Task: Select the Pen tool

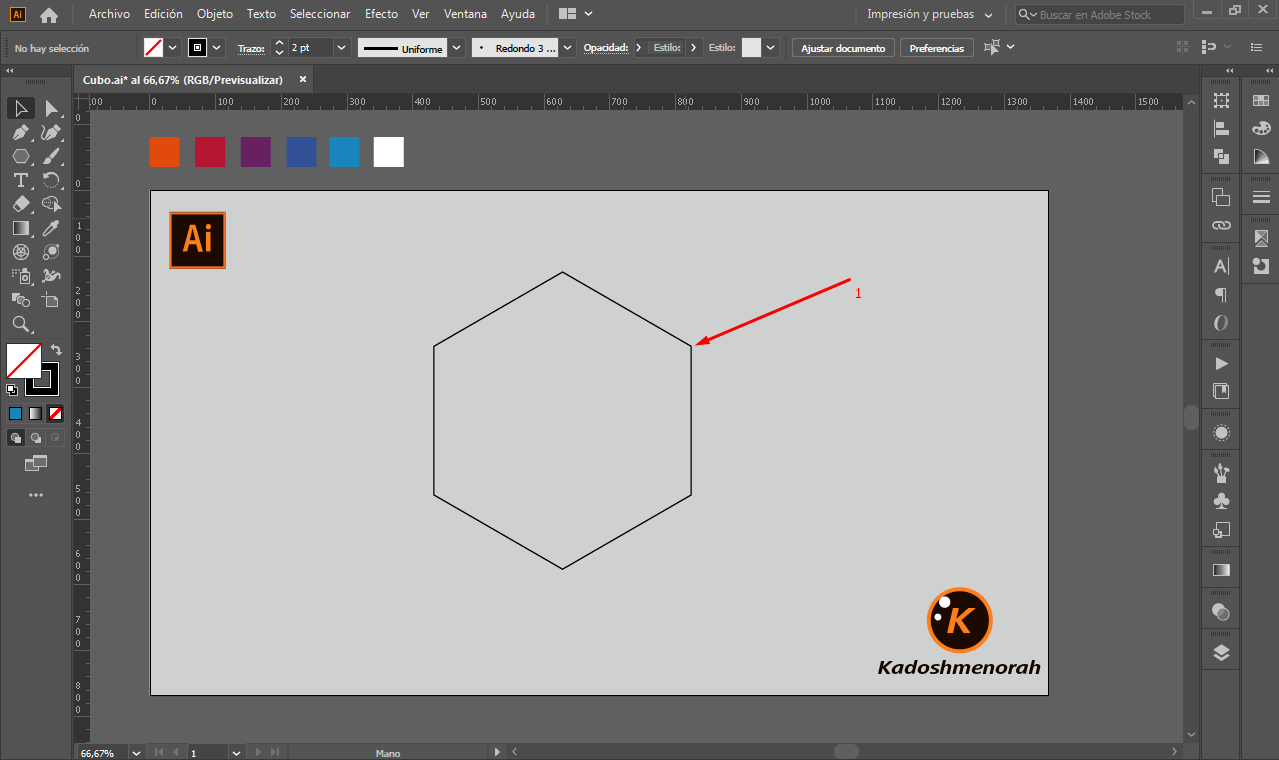Action: (21, 132)
